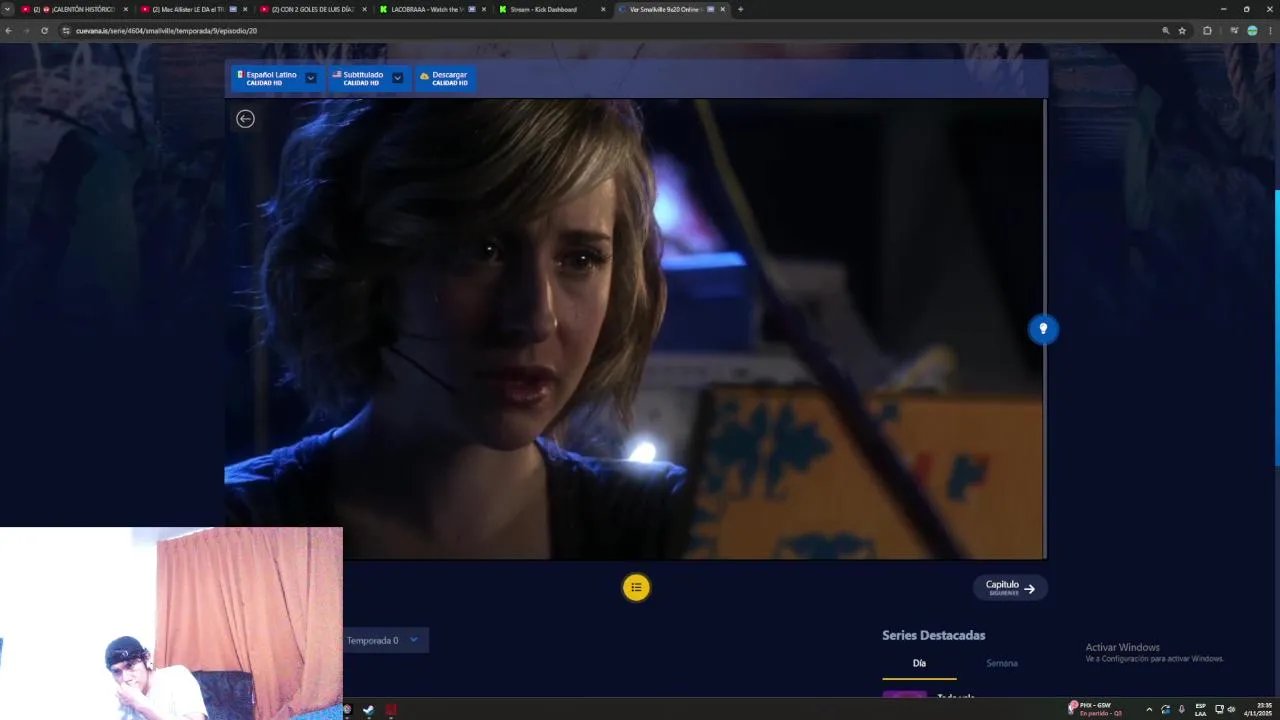1280x720 pixels.
Task: Close the Stream - Kick Dashboard tab
Action: (603, 9)
